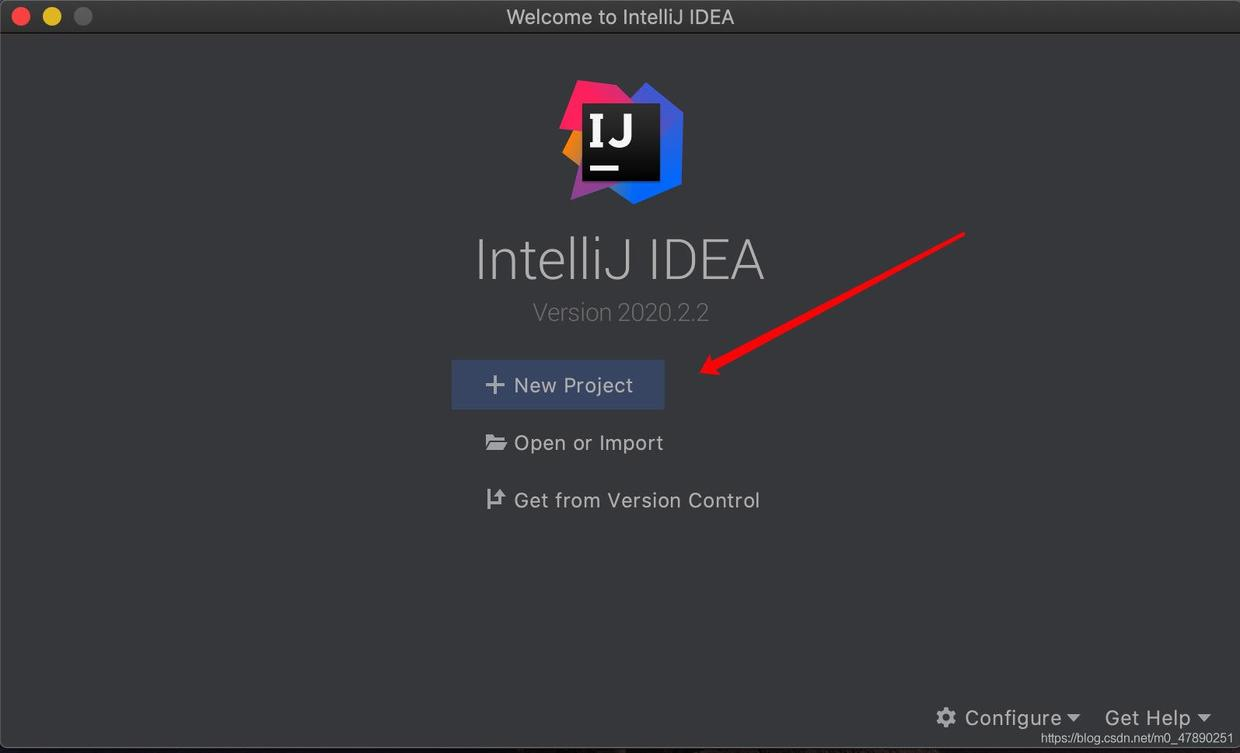Screen dimensions: 1240x753
Task: Click the blog.csdn.net watermark URL
Action: tap(1137, 738)
